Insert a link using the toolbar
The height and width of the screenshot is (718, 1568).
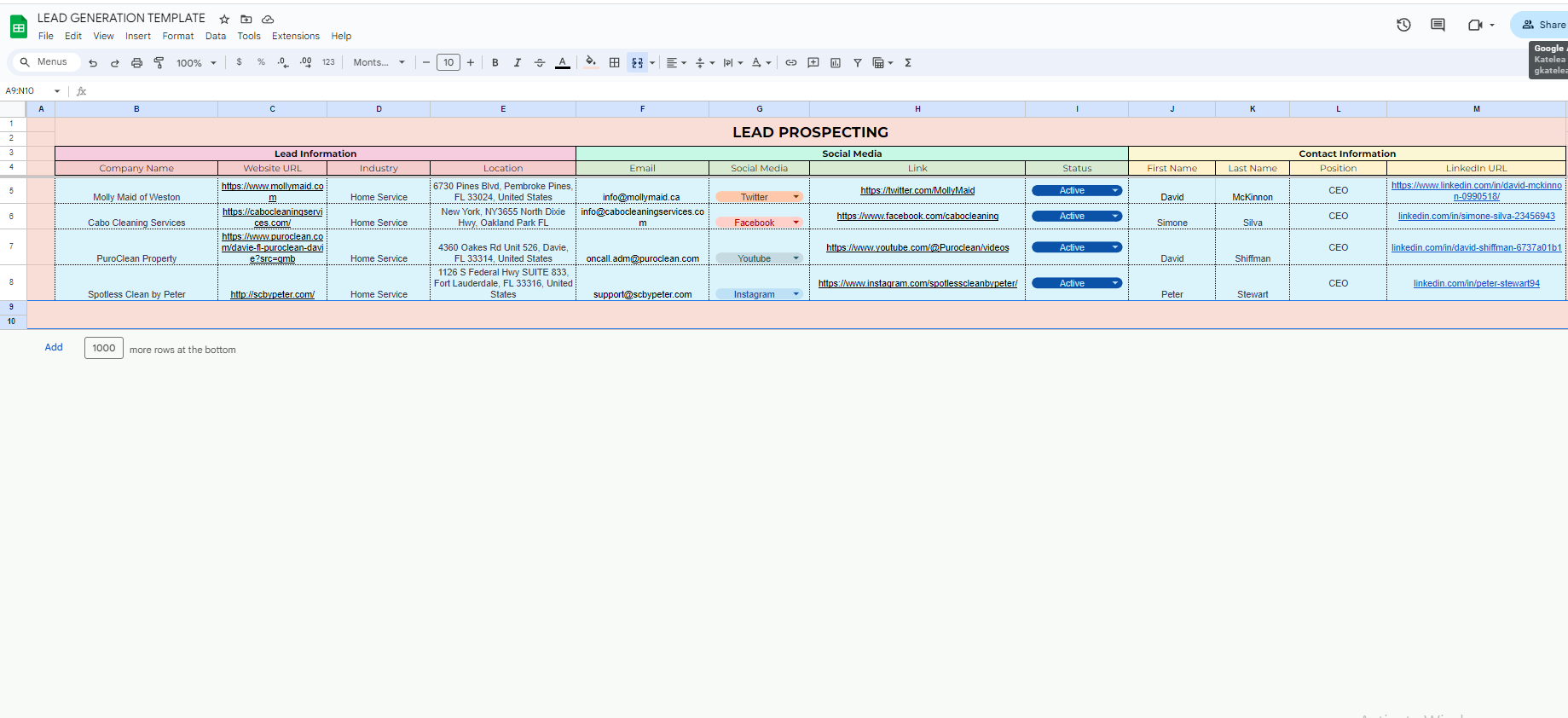coord(791,62)
